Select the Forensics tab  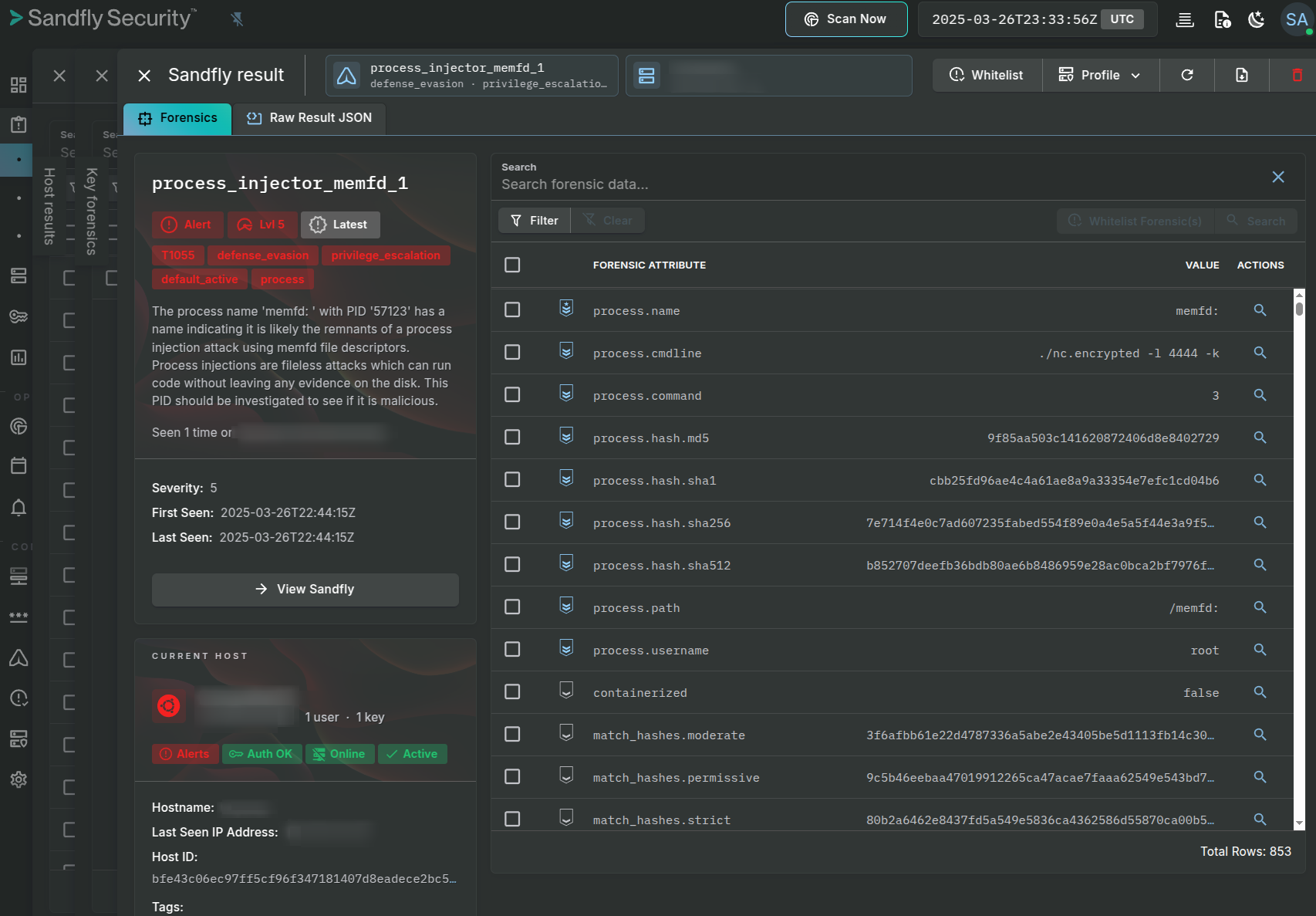tap(177, 118)
